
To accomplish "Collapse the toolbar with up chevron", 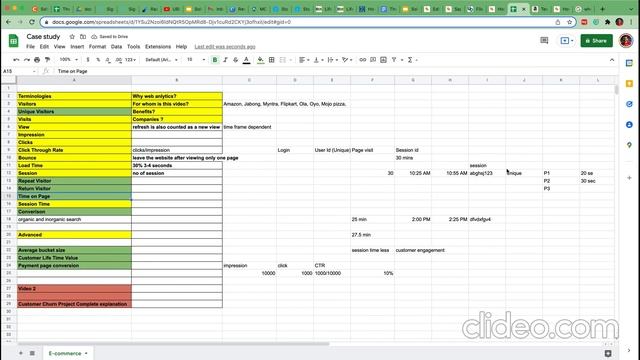I will pos(612,60).
